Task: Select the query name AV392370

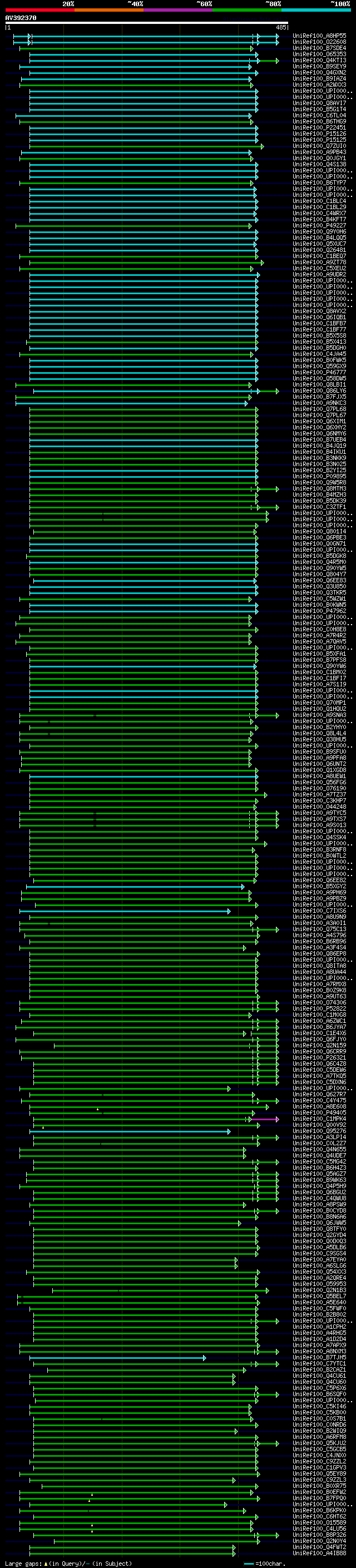Action: click(21, 18)
